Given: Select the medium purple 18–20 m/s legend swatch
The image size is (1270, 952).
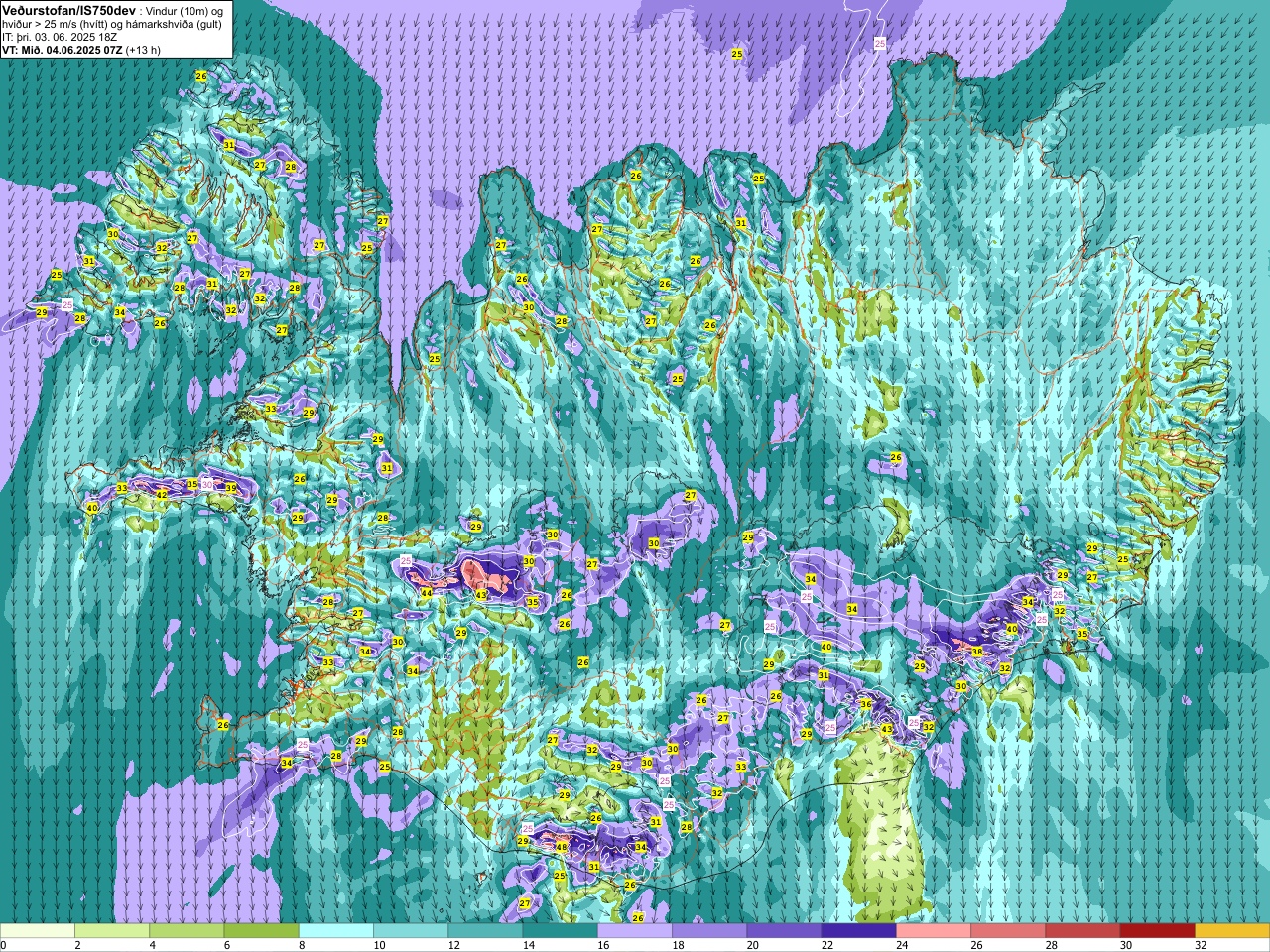Looking at the screenshot, I should click(x=709, y=931).
